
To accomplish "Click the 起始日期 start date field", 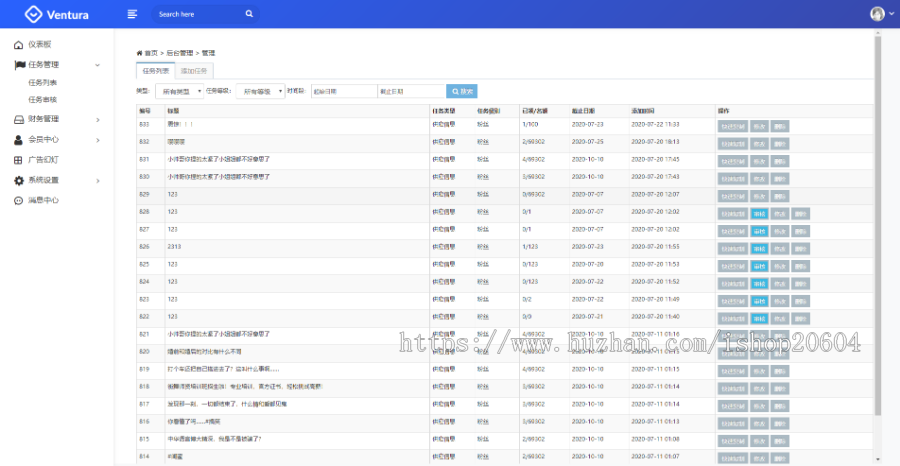I will coord(342,91).
